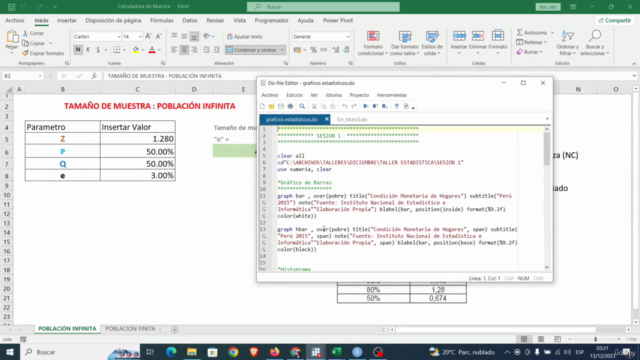The height and width of the screenshot is (360, 640).
Task: Open Formato condicional in Estilos group
Action: point(373,43)
